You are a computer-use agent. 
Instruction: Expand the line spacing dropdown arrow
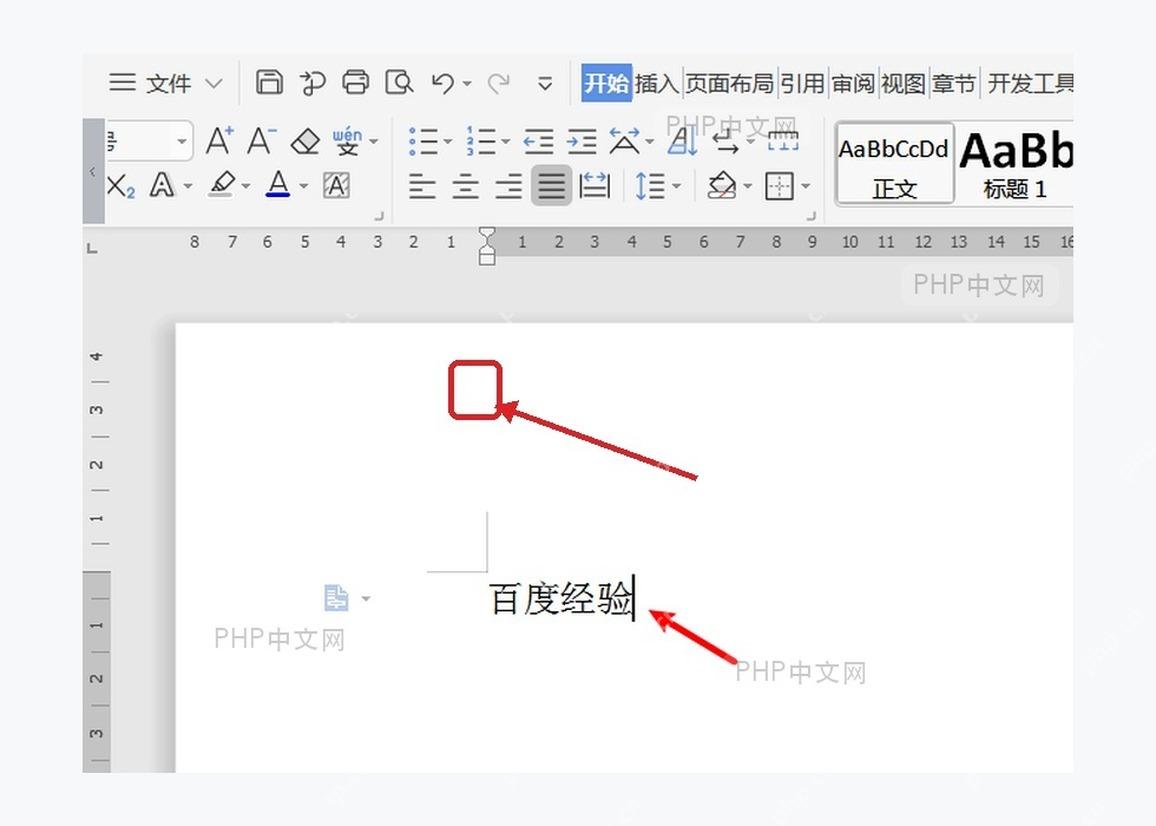[x=676, y=186]
